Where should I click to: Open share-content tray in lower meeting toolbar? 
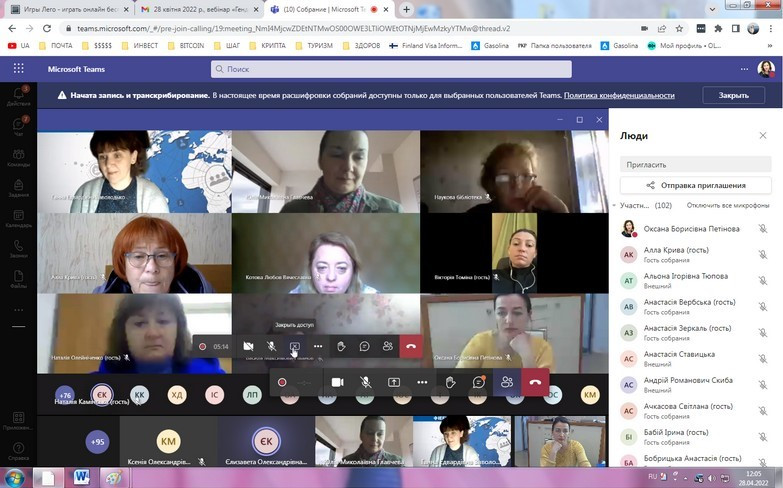pyautogui.click(x=393, y=382)
